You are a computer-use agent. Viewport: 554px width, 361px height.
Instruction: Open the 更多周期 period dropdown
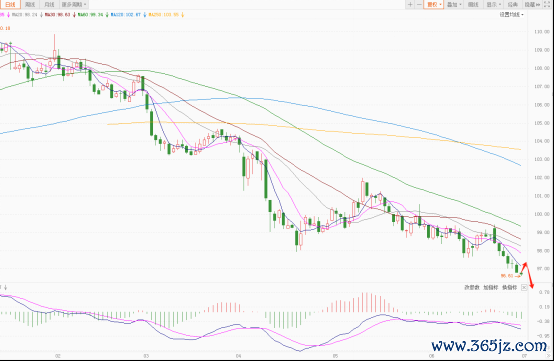74,5
